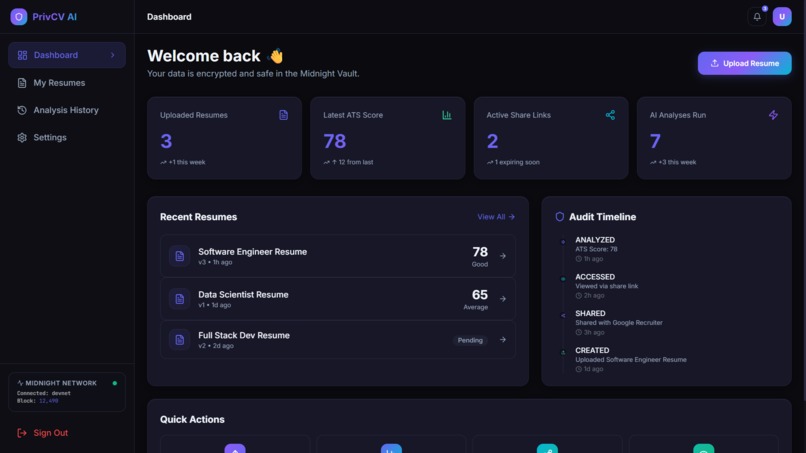Click View All link in Recent Resumes

click(496, 217)
